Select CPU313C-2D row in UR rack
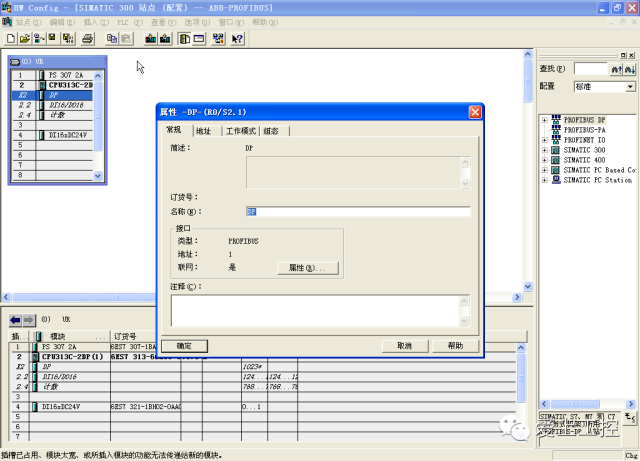 (52, 85)
